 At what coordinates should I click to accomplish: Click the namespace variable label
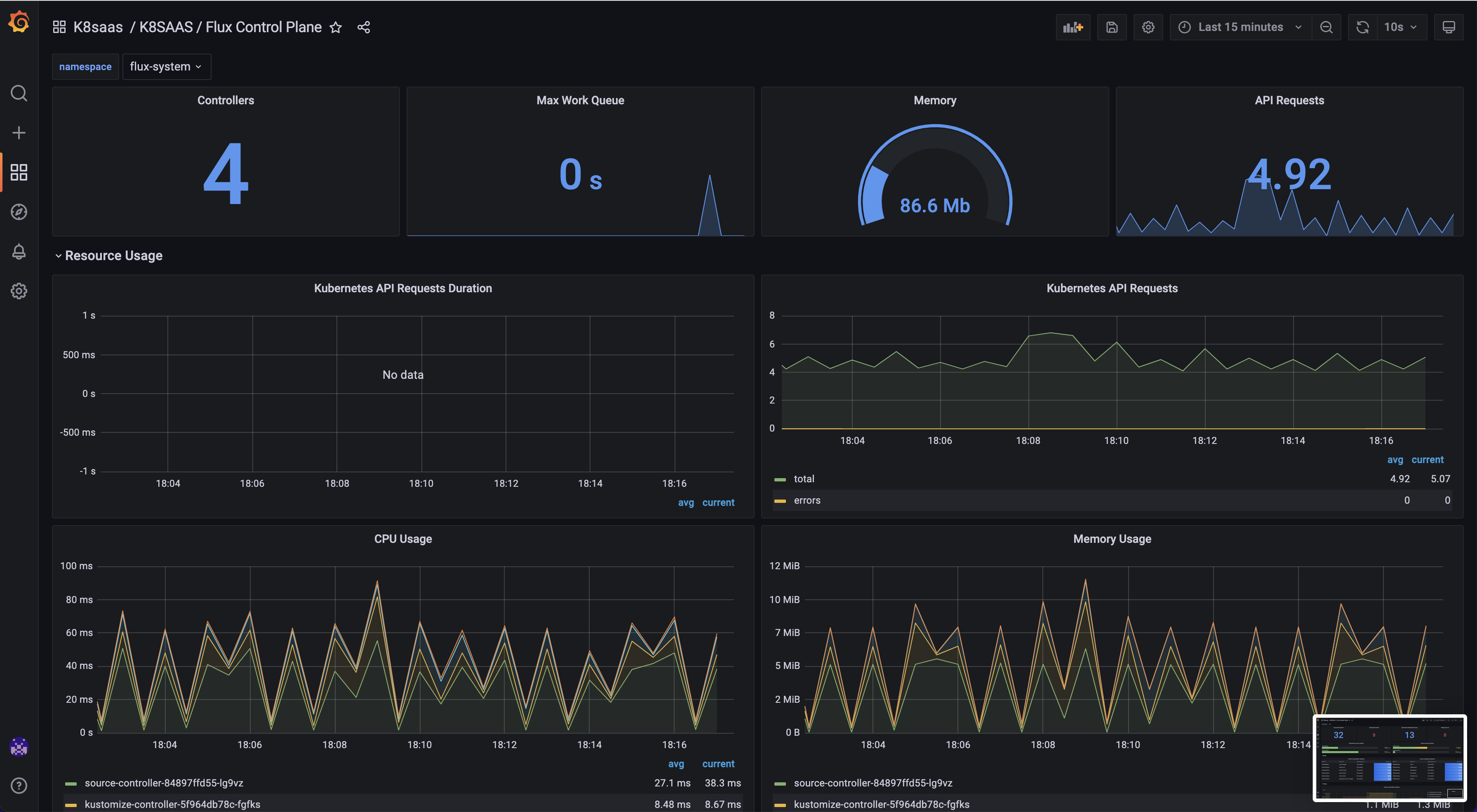85,66
